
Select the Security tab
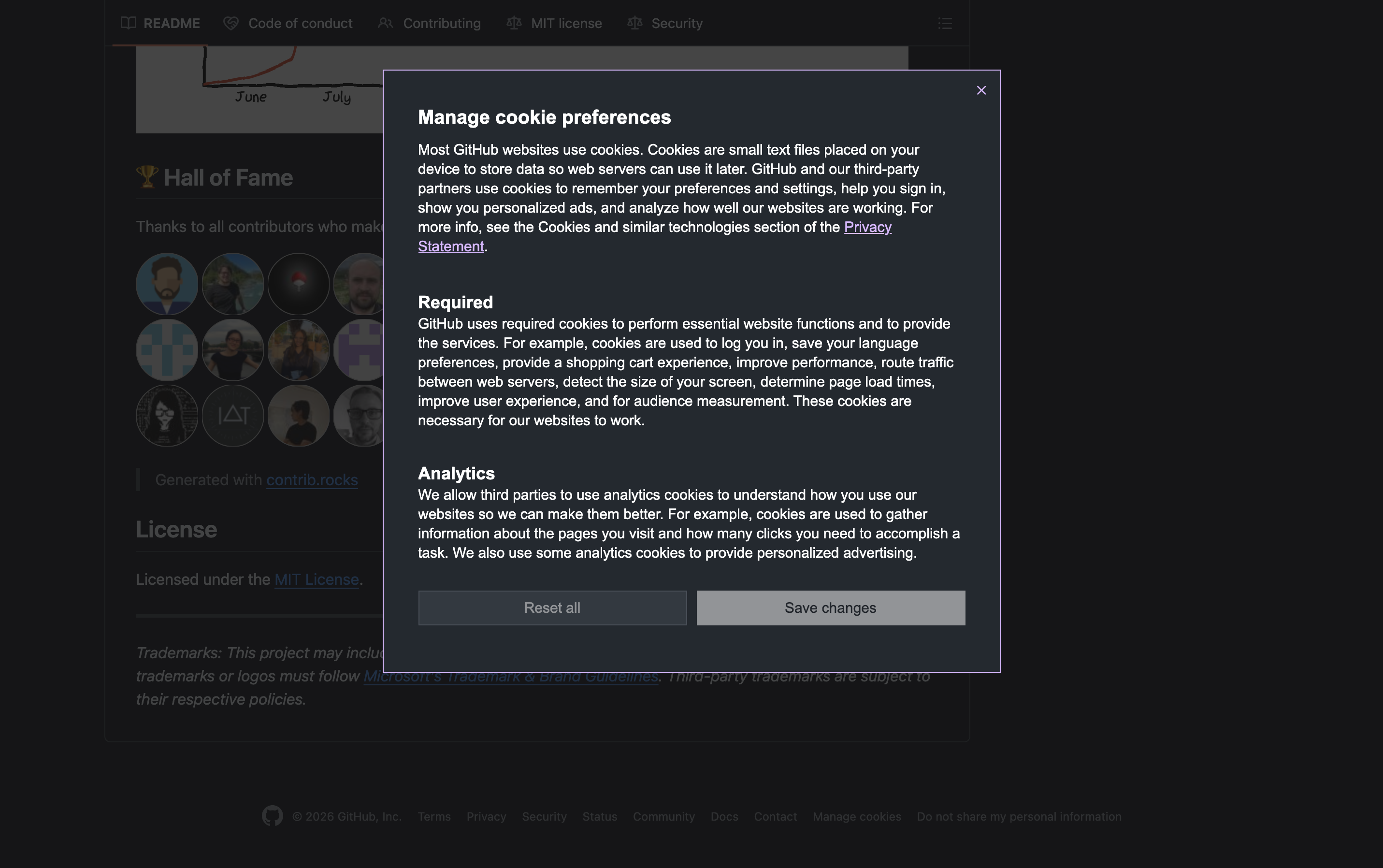677,24
